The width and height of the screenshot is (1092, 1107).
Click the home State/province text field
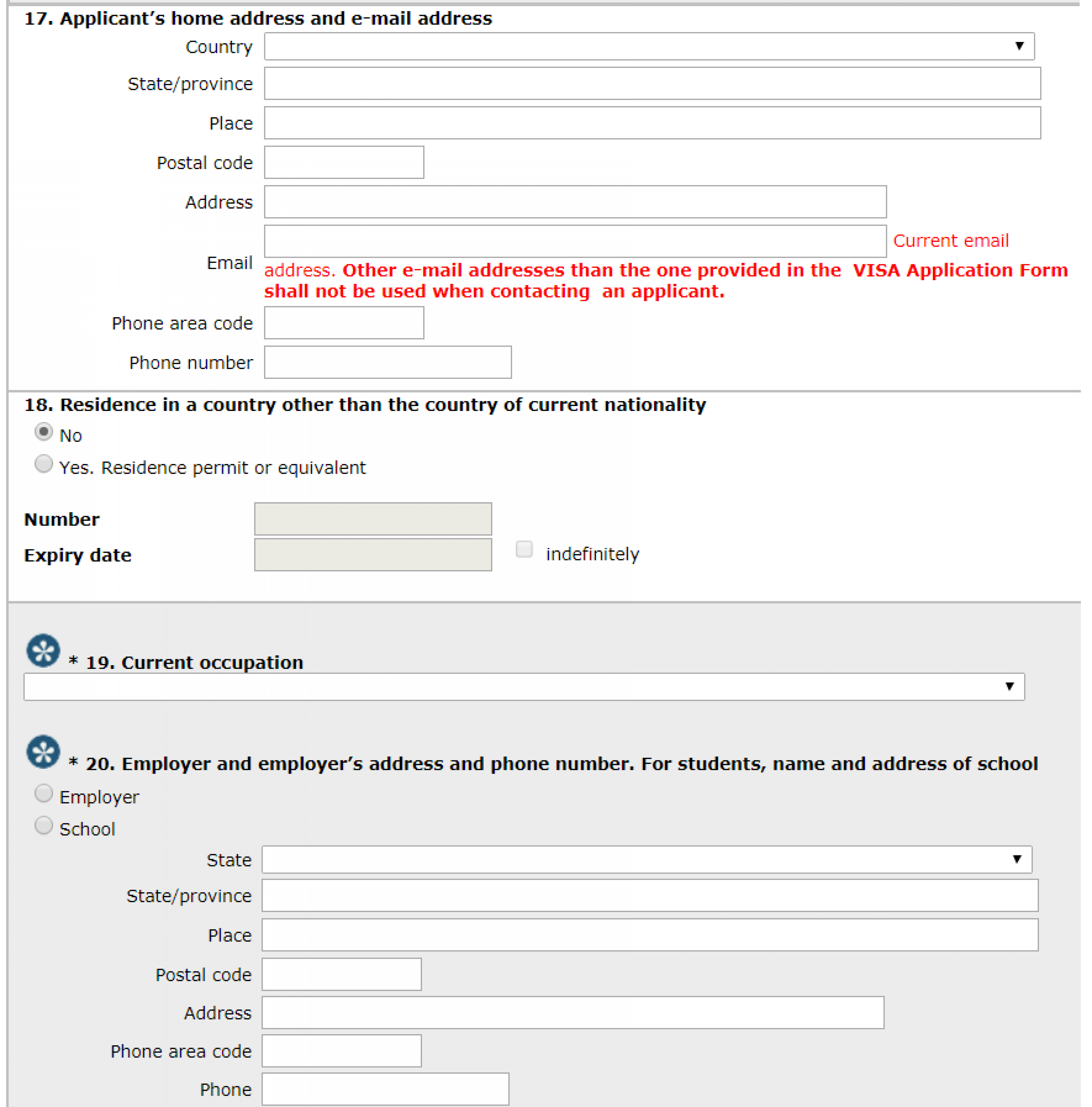652,84
